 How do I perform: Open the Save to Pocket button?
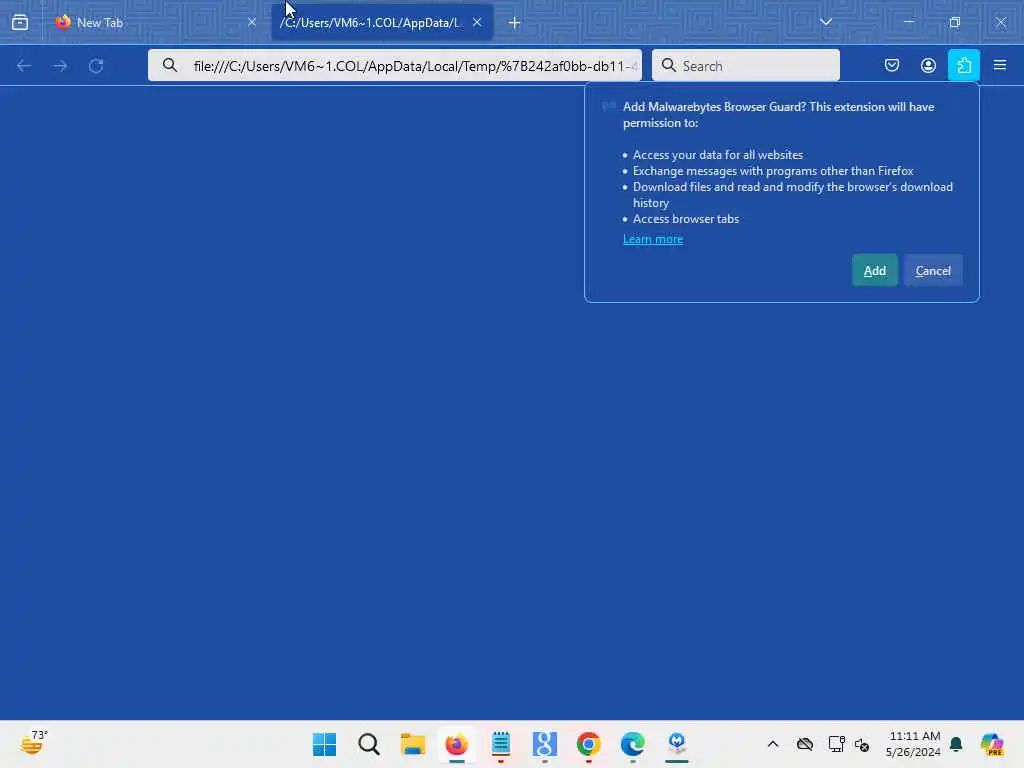coord(891,65)
